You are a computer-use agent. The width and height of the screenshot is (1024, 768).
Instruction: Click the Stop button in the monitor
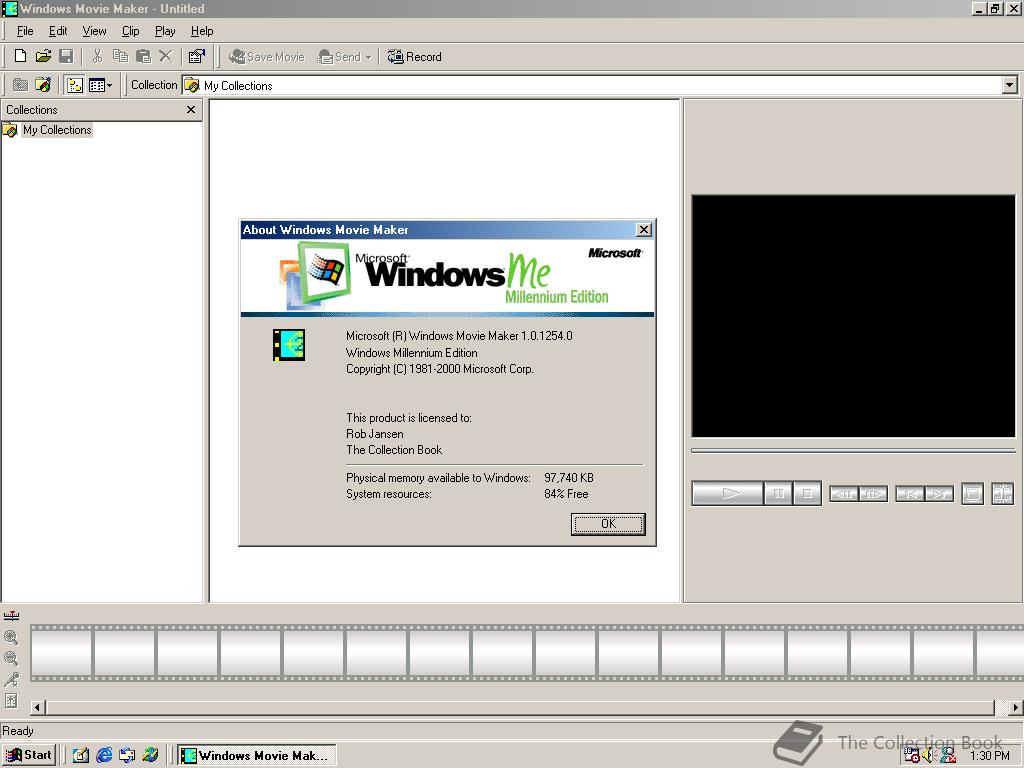pos(807,493)
